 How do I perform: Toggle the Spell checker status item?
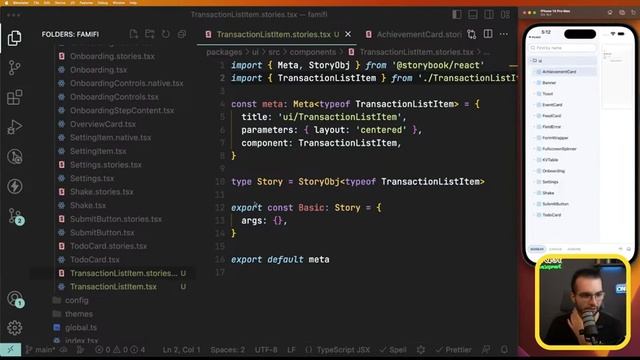393,350
